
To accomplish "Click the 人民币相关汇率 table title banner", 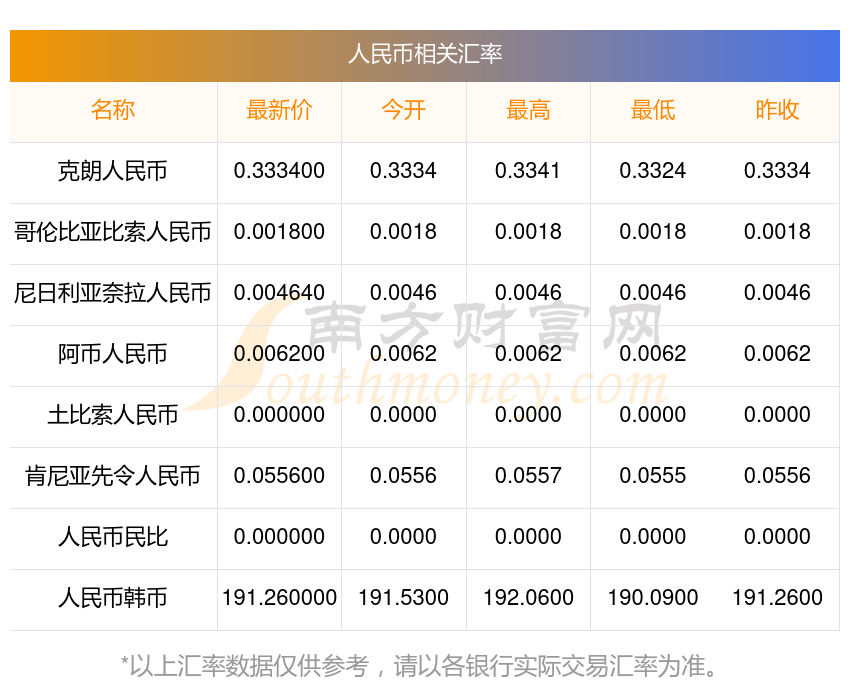I will coord(424,55).
